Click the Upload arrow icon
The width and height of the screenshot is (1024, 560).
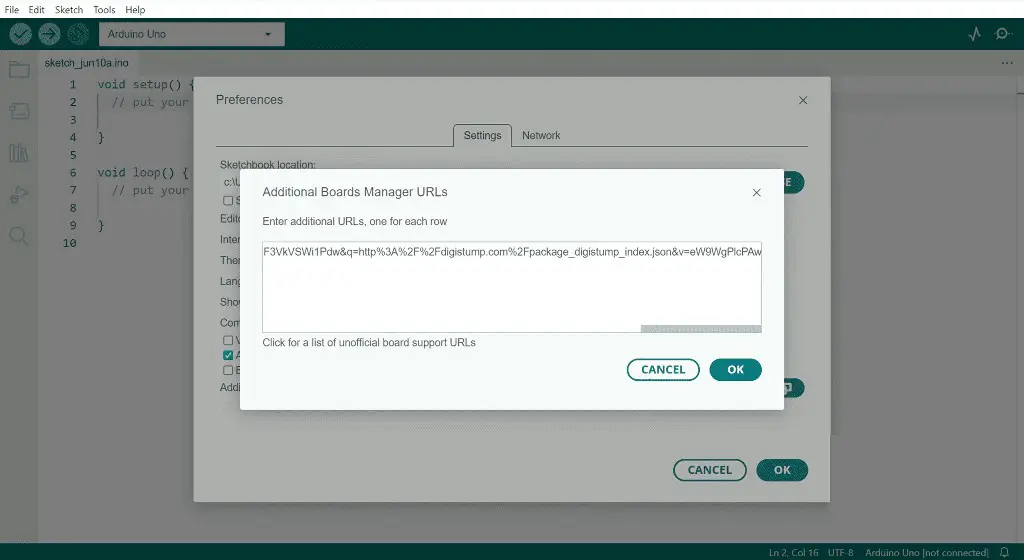49,34
